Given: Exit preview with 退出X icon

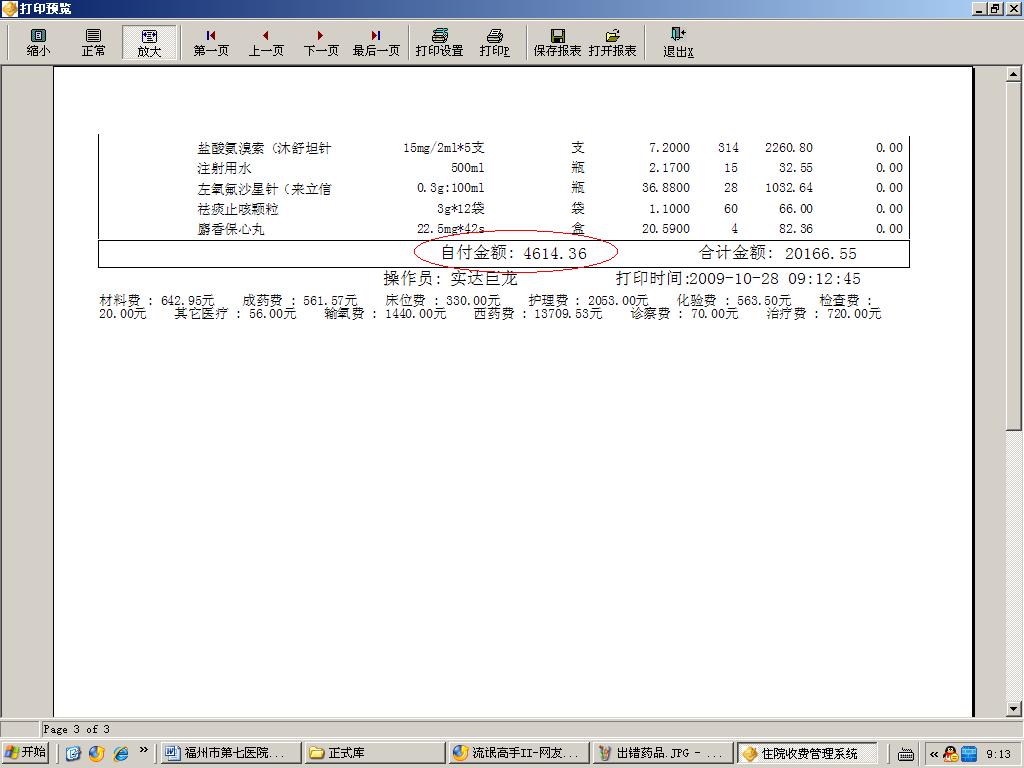Looking at the screenshot, I should pyautogui.click(x=678, y=42).
